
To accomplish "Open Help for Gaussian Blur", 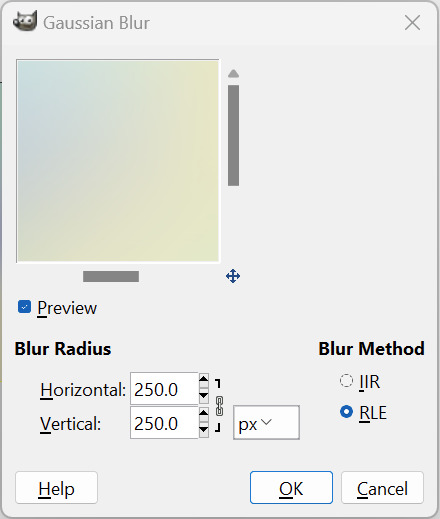I will [x=56, y=487].
